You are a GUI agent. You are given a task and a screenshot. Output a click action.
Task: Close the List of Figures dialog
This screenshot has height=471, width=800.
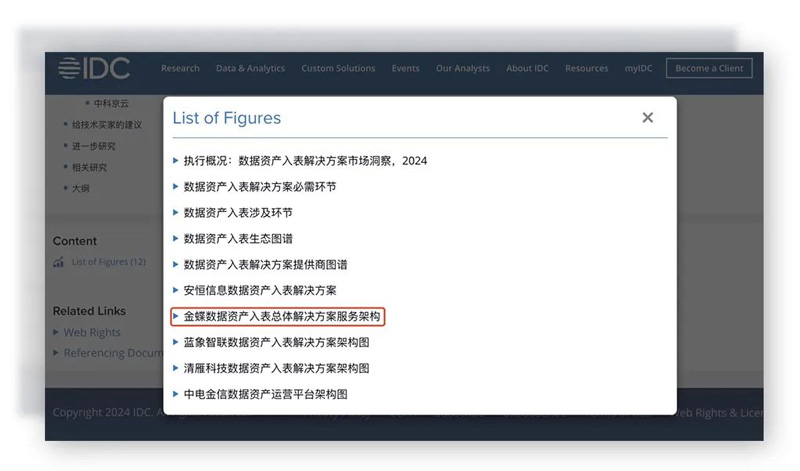647,118
